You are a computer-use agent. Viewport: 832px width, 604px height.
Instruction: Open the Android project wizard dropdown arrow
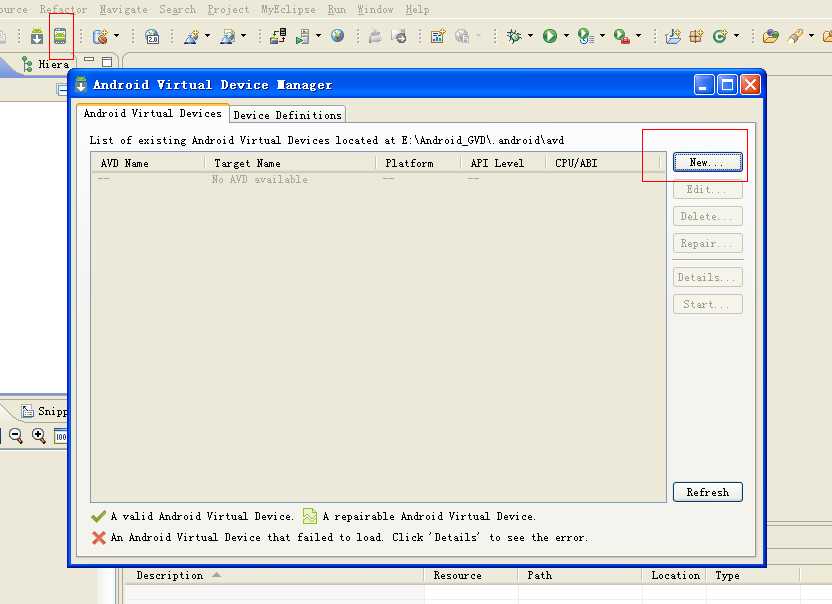[x=117, y=36]
